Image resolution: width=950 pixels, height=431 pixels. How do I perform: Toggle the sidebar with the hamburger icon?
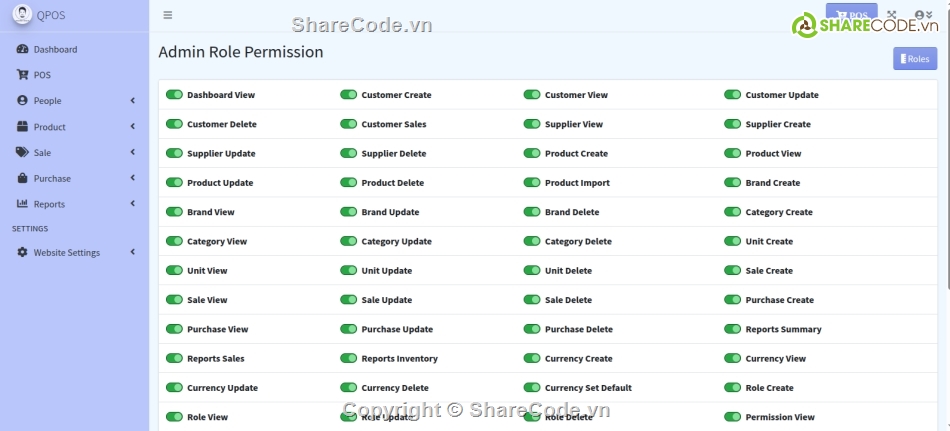(168, 15)
